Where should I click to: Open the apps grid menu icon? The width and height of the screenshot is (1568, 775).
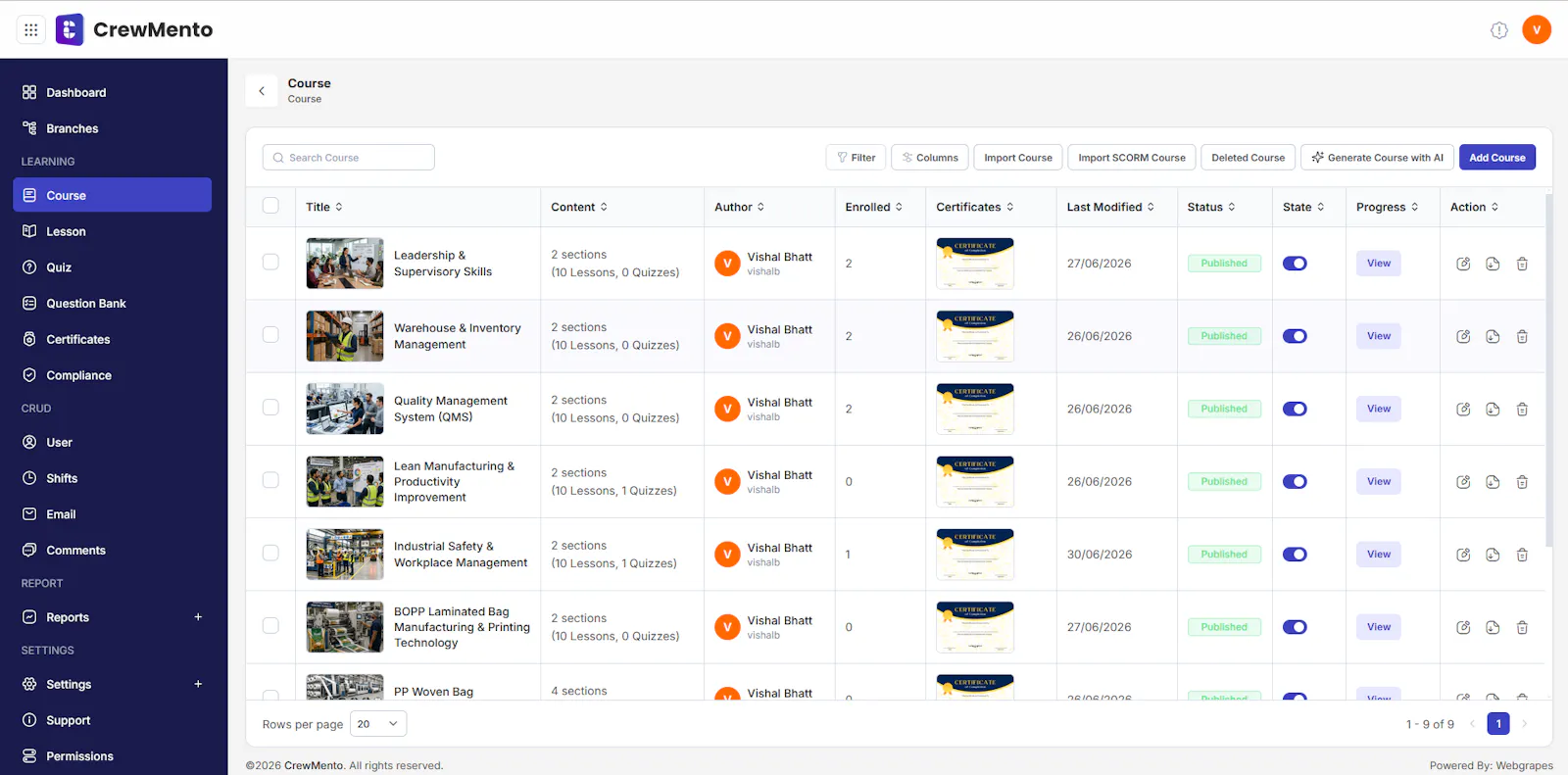31,29
